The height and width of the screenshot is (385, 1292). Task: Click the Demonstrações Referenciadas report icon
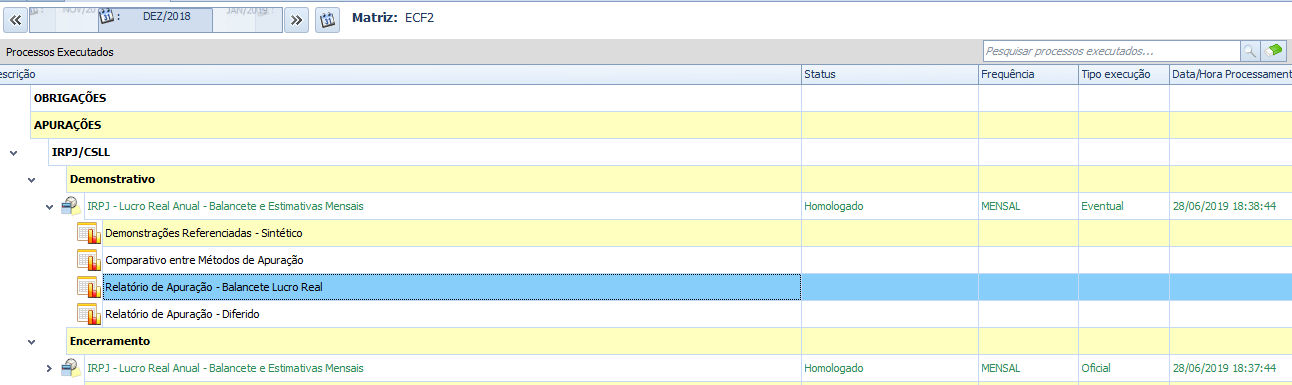88,233
